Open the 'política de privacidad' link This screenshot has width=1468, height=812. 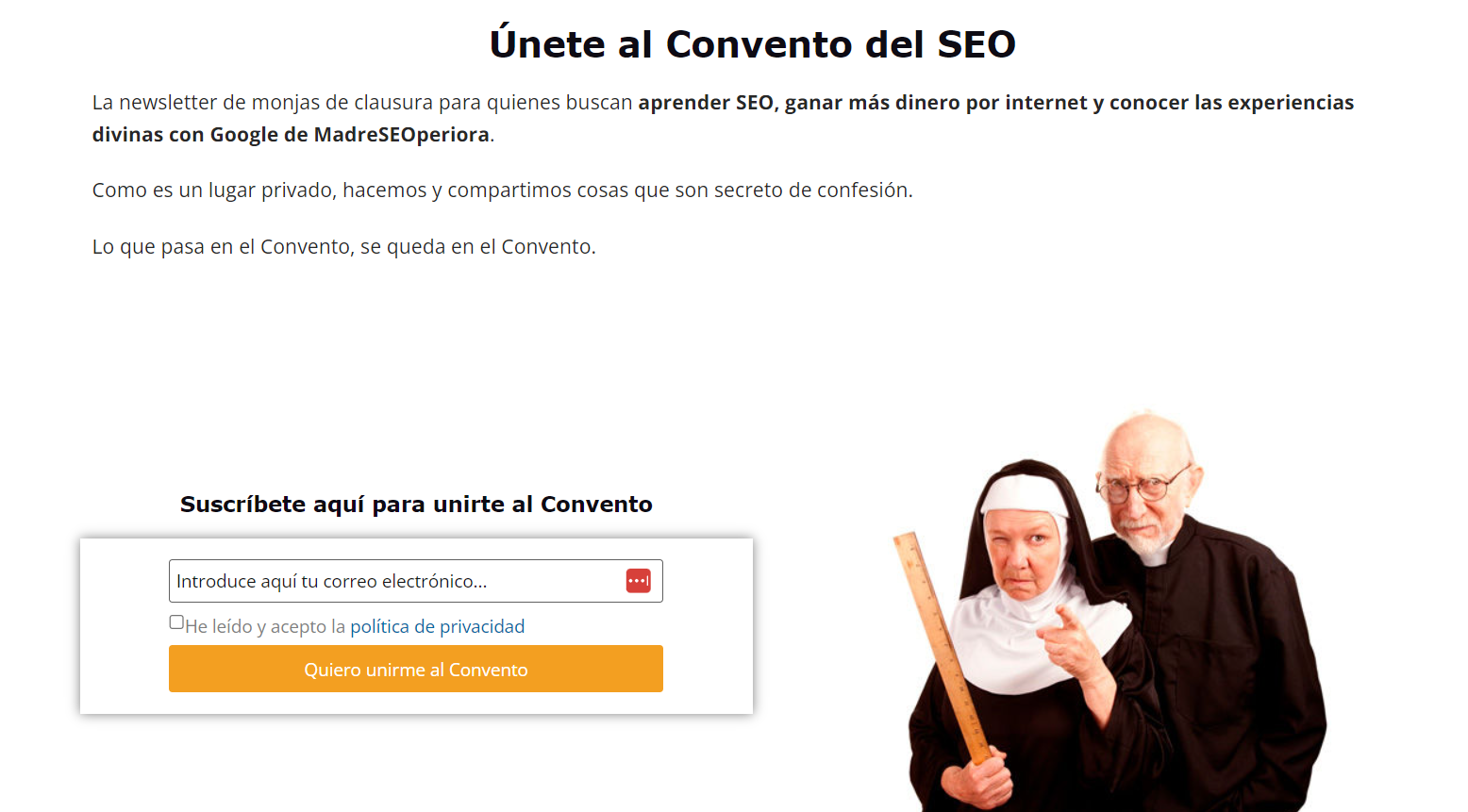point(437,626)
